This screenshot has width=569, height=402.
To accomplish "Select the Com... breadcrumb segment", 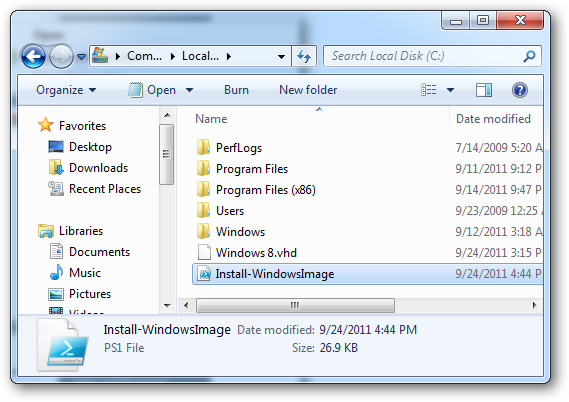I will coord(144,56).
